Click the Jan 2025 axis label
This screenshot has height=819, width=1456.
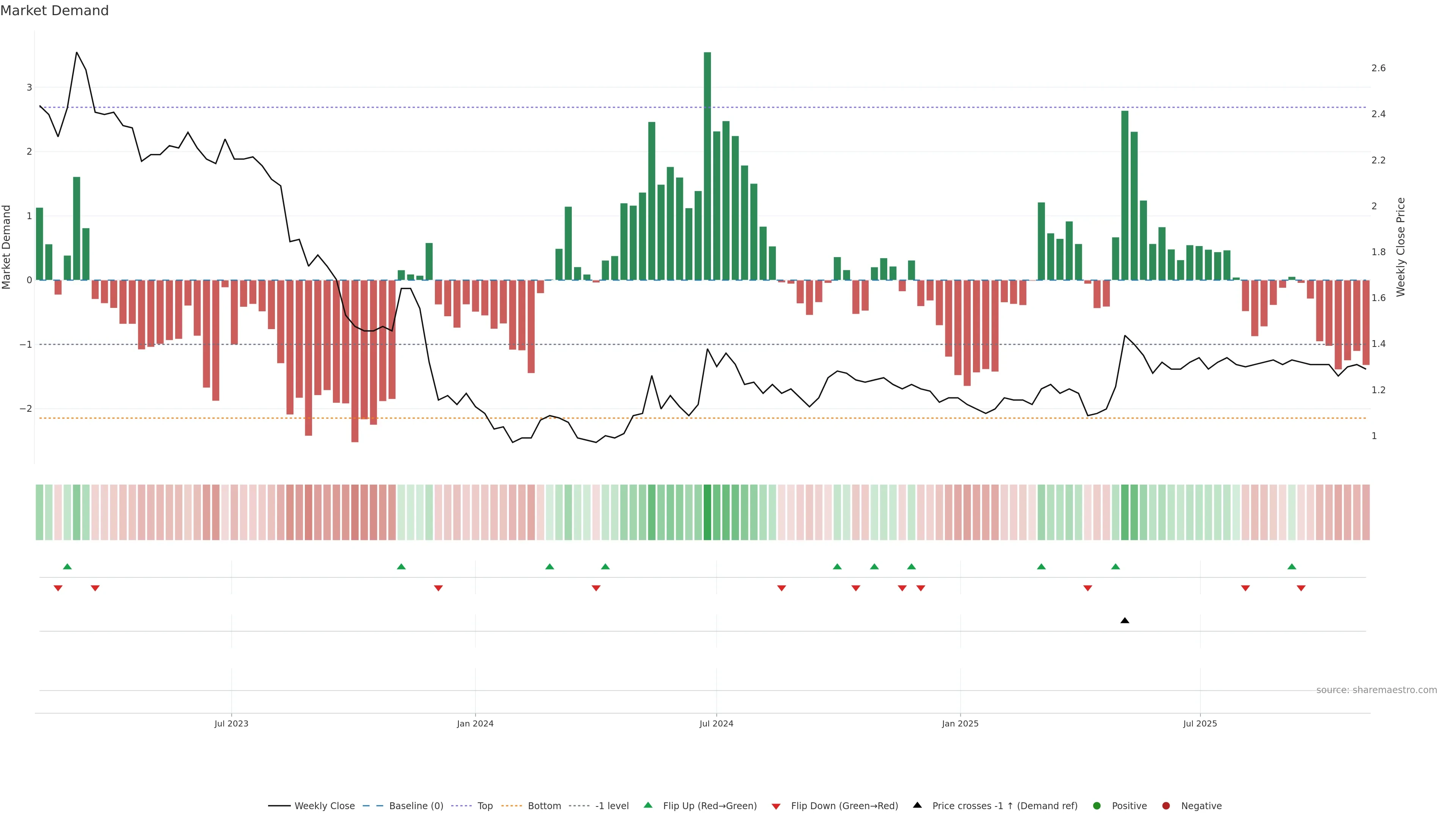pos(960,723)
